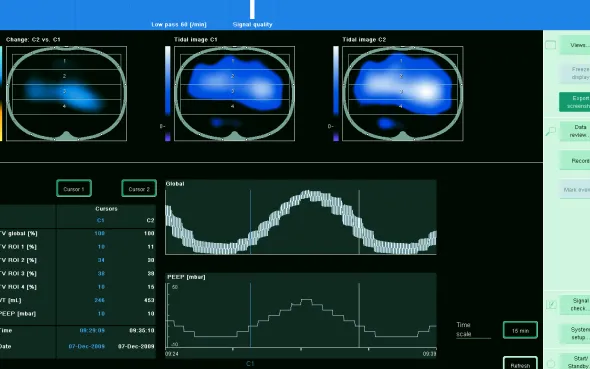
Task: Click the 'Cursors' table header
Action: pyautogui.click(x=106, y=209)
